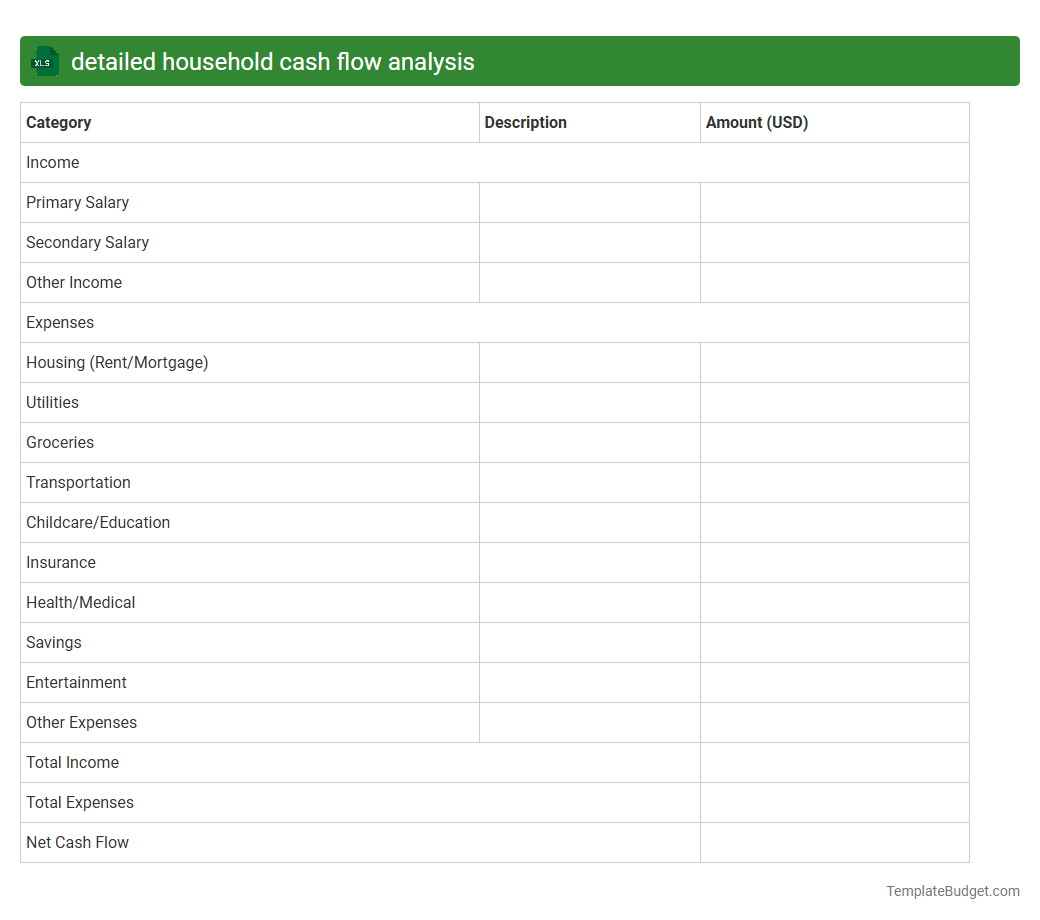The width and height of the screenshot is (1040, 920).
Task: Select the green header banner
Action: point(520,61)
